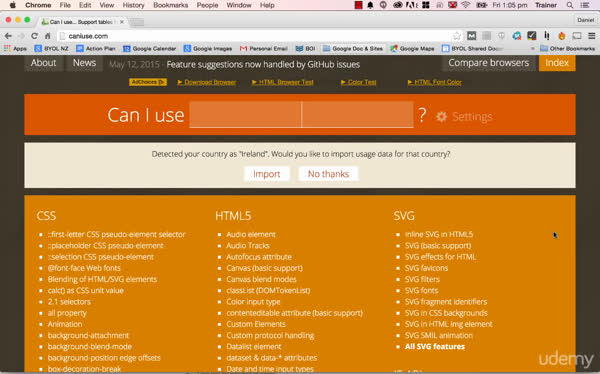
Task: Open the History menu
Action: [x=133, y=5]
